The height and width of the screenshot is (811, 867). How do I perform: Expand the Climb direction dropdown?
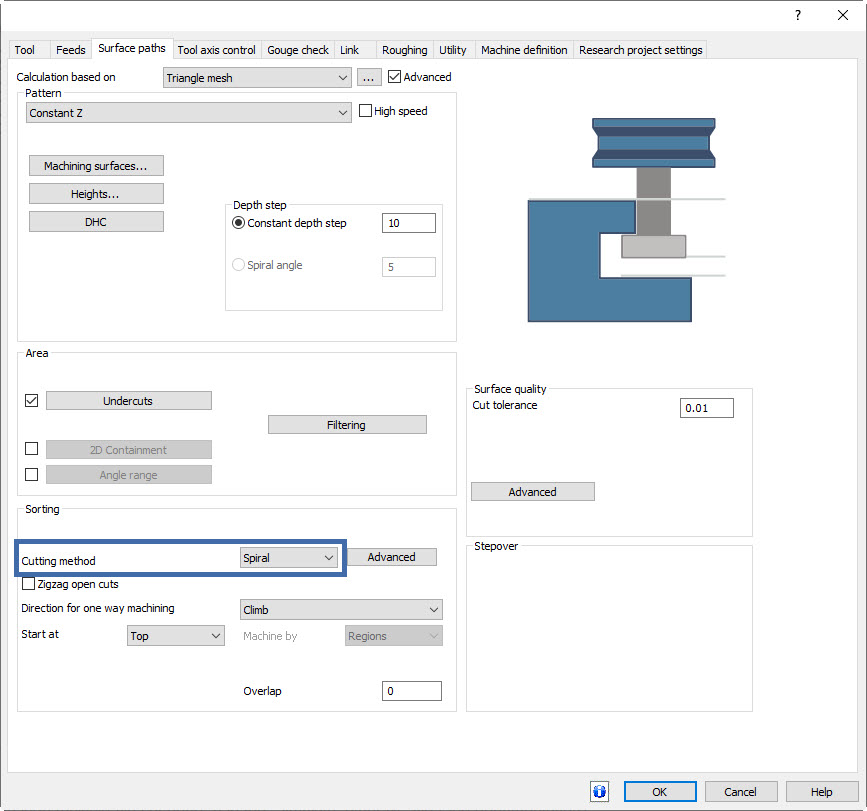(341, 610)
